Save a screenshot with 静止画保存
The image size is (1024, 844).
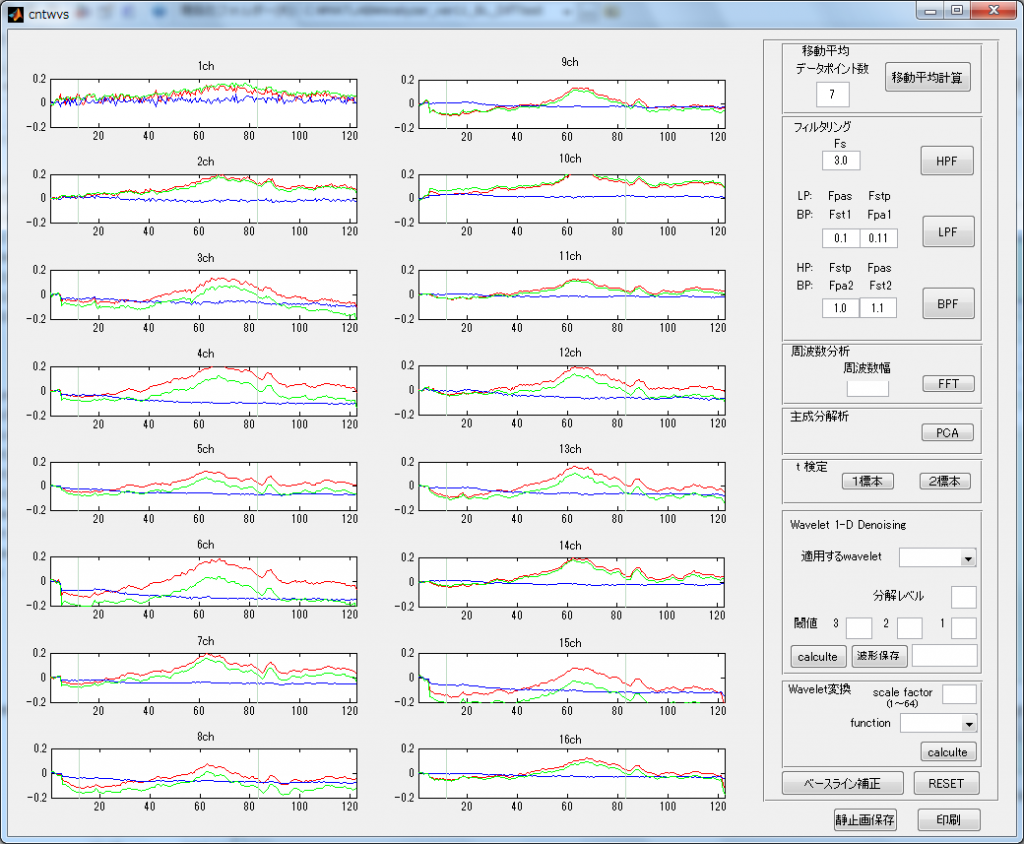(x=864, y=819)
